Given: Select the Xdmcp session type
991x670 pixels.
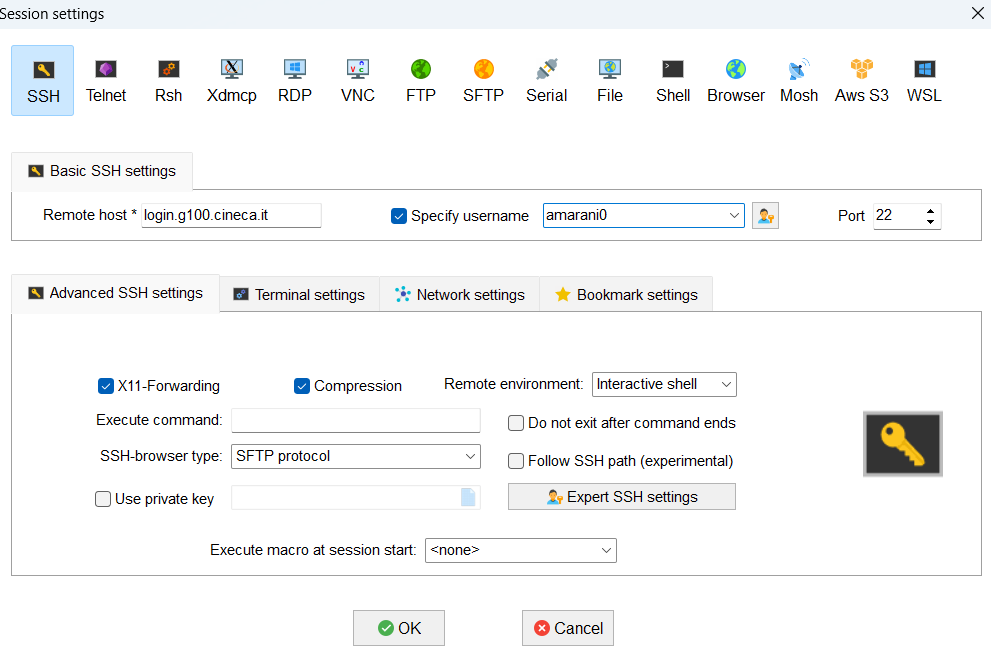Looking at the screenshot, I should (x=231, y=80).
